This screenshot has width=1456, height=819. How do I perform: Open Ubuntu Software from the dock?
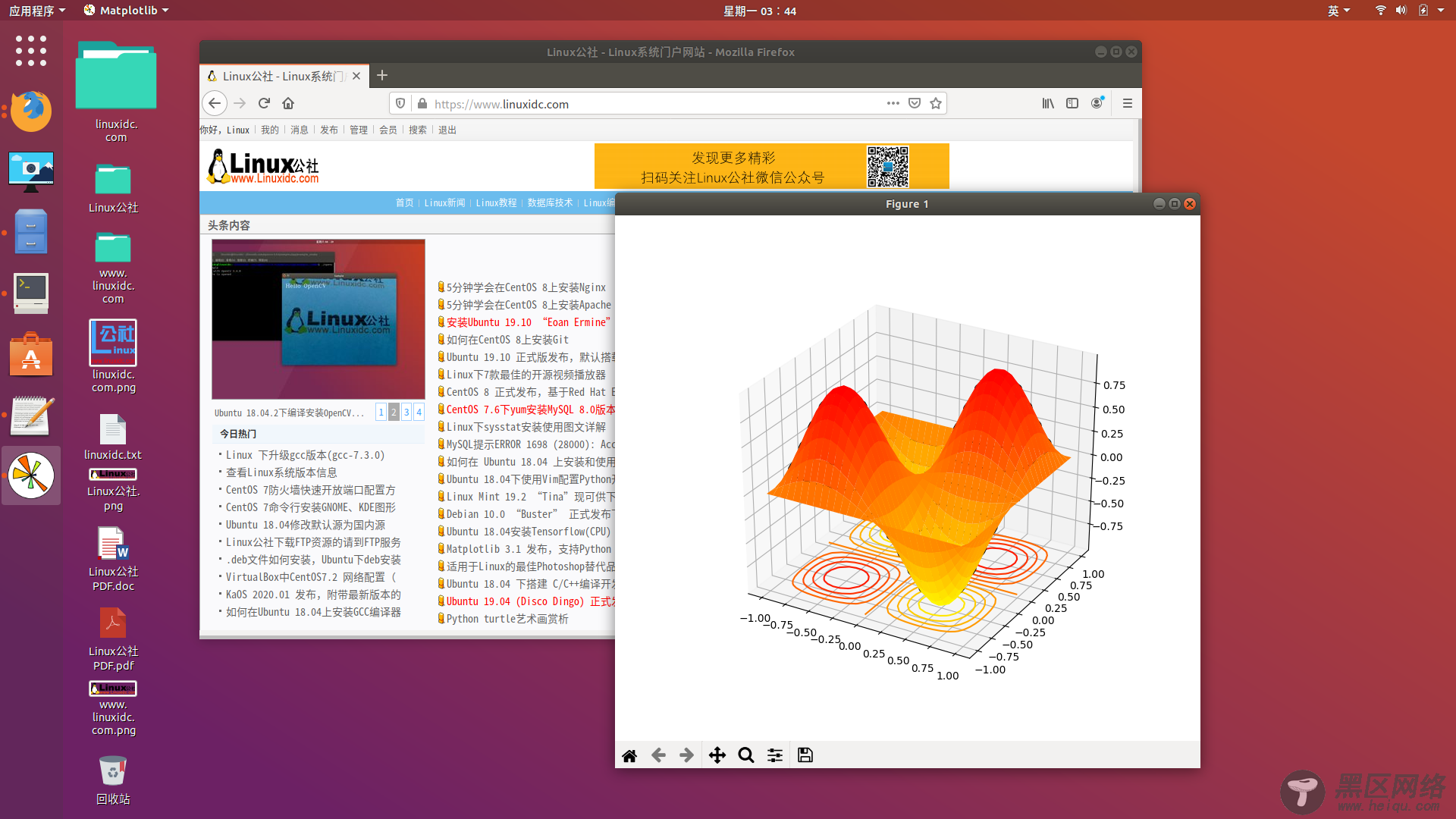coord(31,354)
